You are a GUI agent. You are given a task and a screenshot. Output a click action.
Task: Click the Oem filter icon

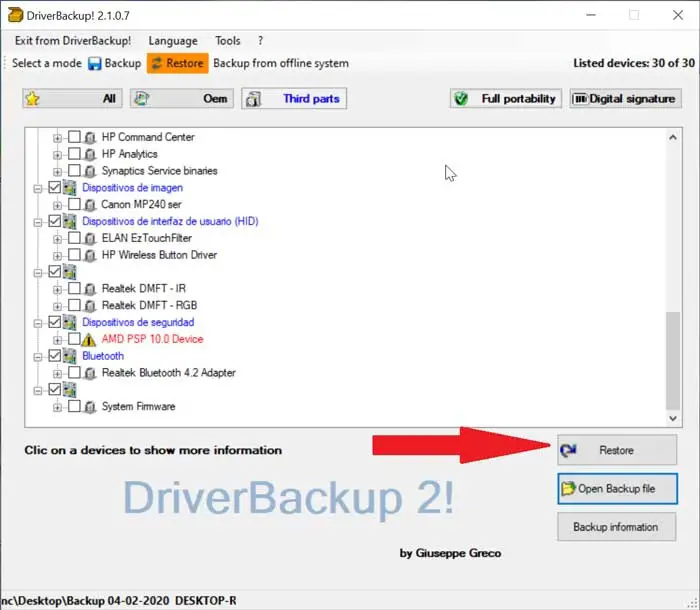point(142,98)
